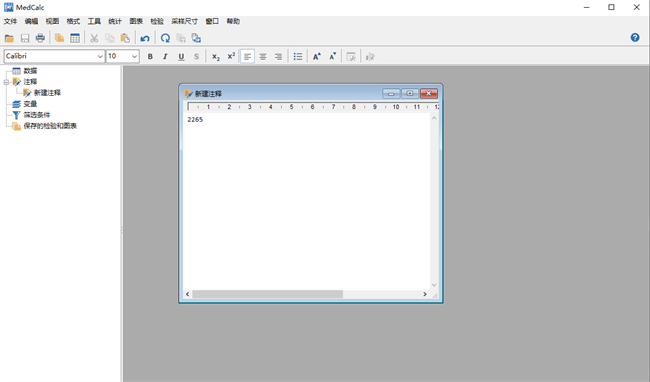The height and width of the screenshot is (382, 650).
Task: Open the 帮助 menu
Action: 233,21
